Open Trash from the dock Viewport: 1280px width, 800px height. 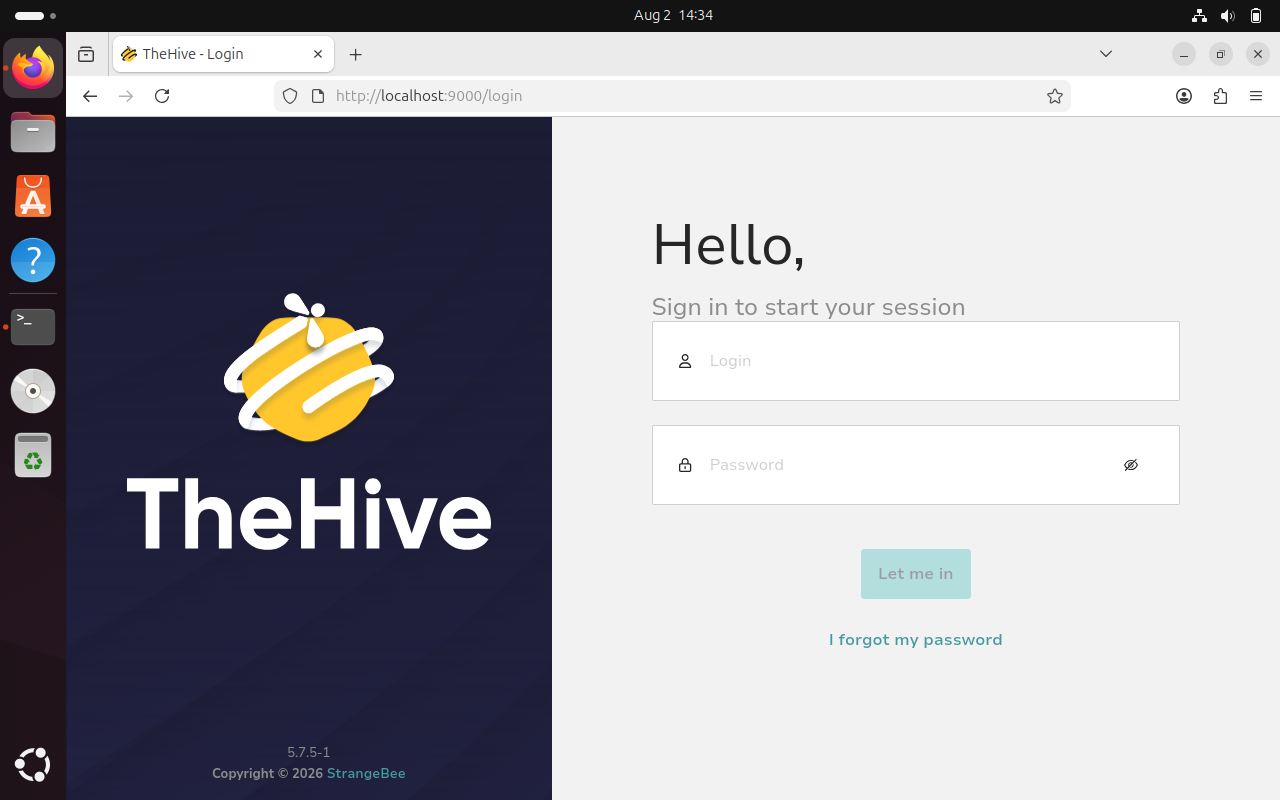(33, 455)
